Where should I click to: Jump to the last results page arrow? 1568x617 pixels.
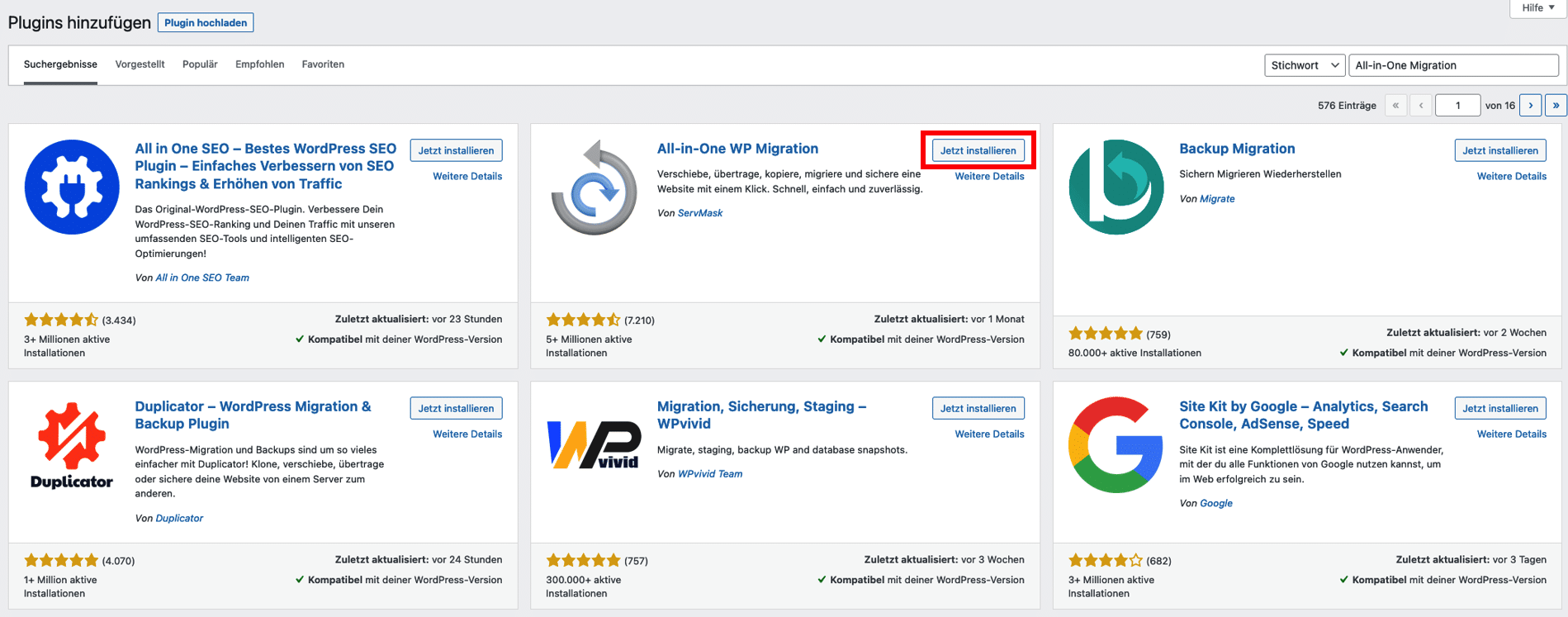pyautogui.click(x=1556, y=105)
